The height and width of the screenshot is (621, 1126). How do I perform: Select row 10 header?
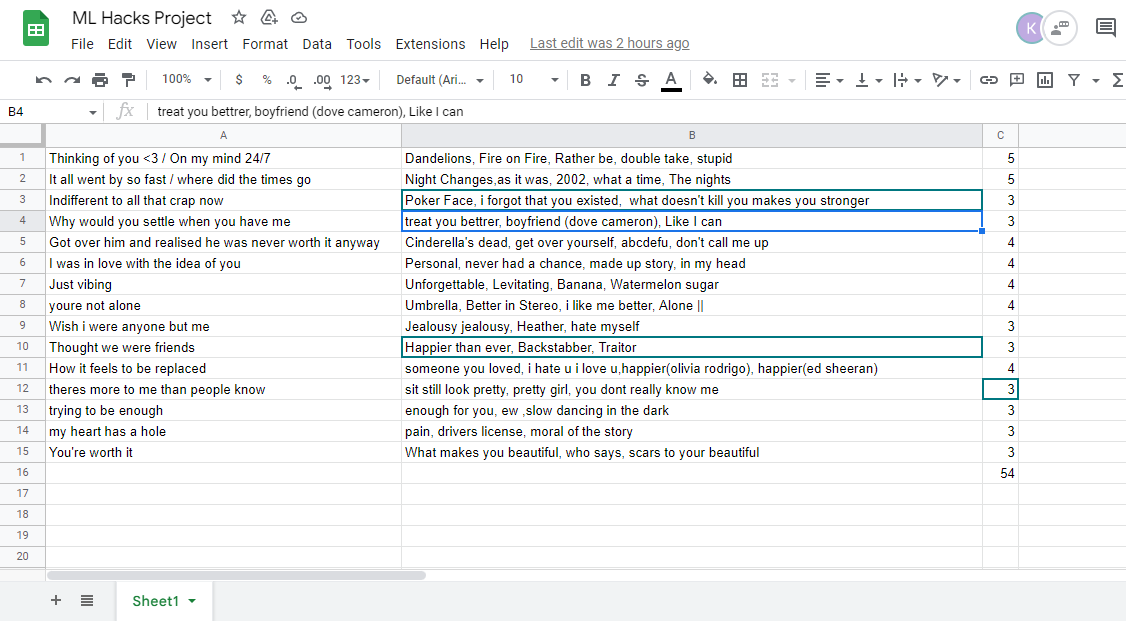click(x=22, y=347)
